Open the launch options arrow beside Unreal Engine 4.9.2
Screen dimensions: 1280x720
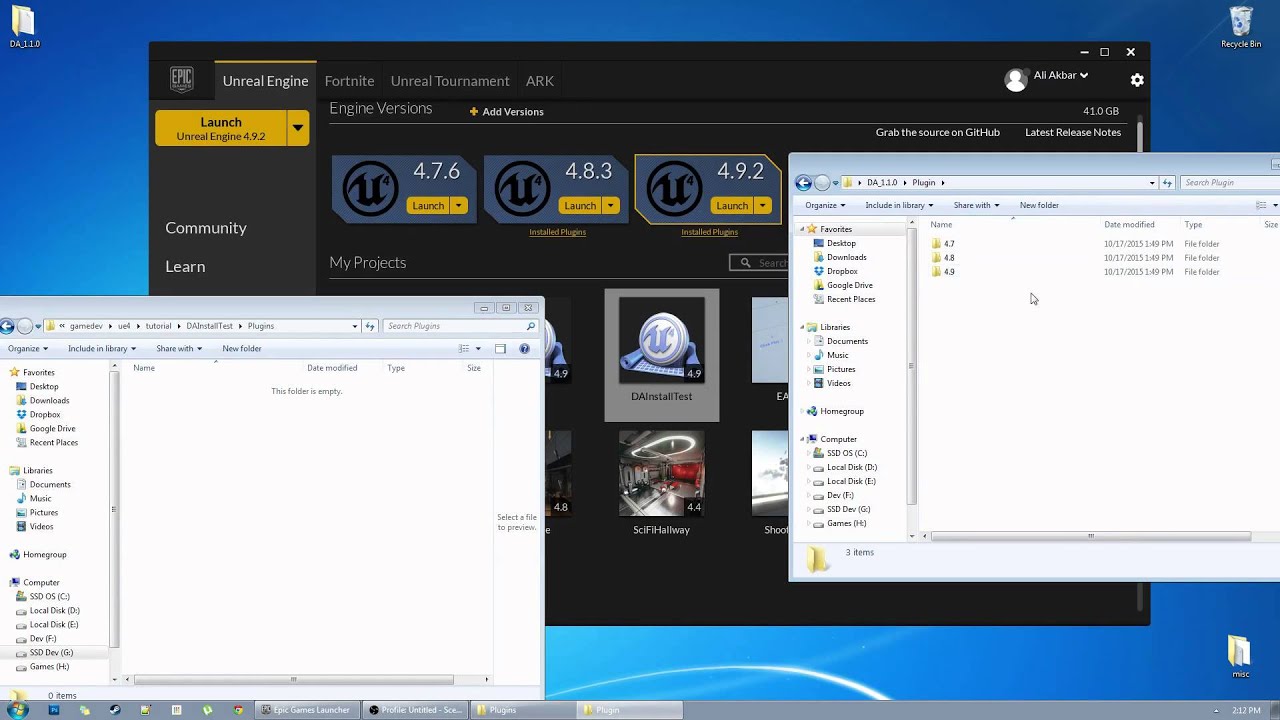click(x=297, y=128)
